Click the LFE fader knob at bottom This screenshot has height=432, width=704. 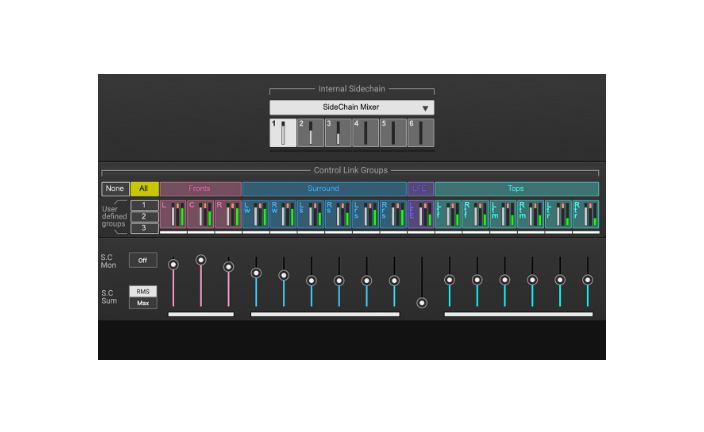(422, 303)
